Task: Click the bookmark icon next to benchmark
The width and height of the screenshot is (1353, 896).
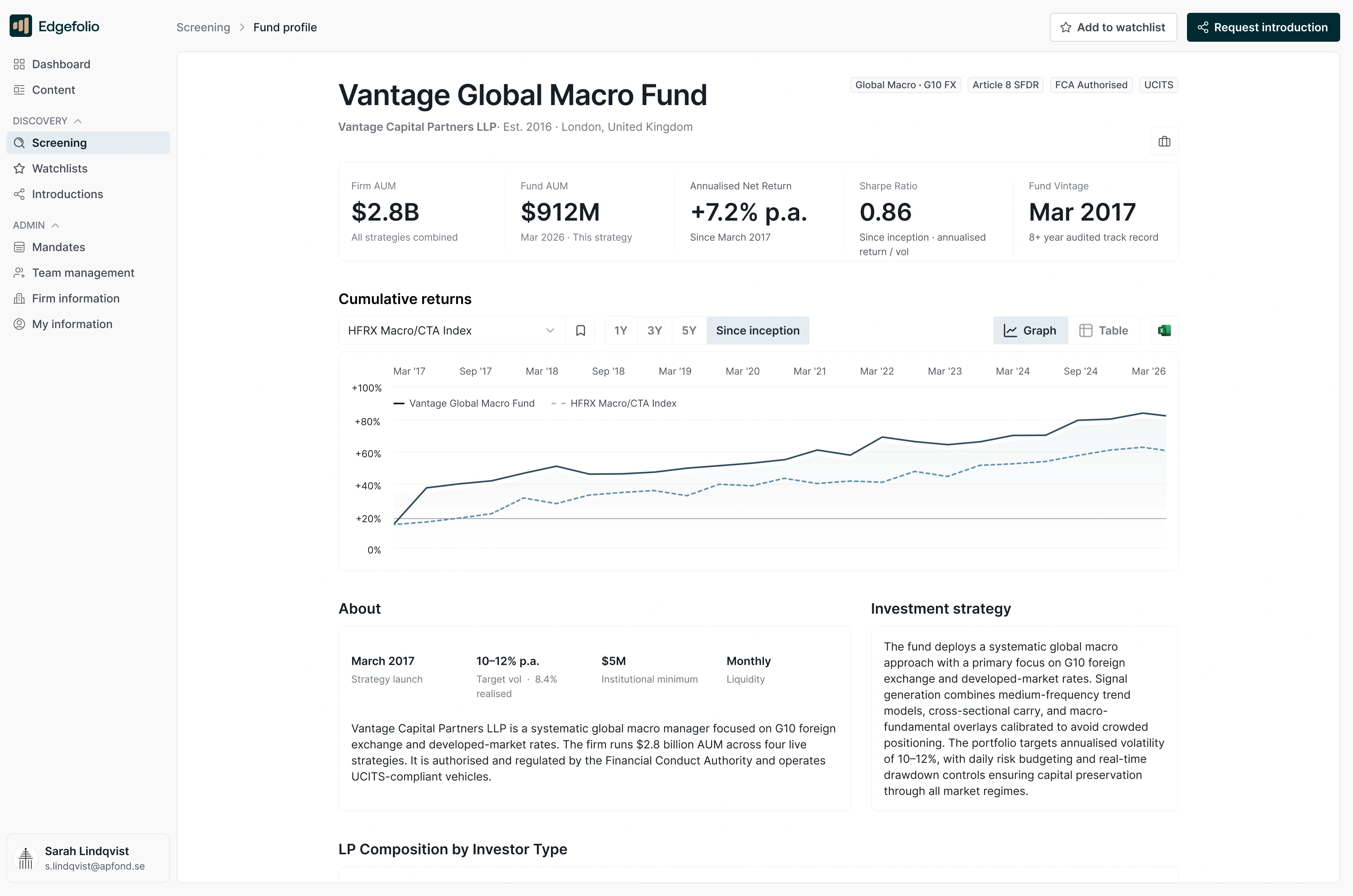Action: click(x=581, y=330)
